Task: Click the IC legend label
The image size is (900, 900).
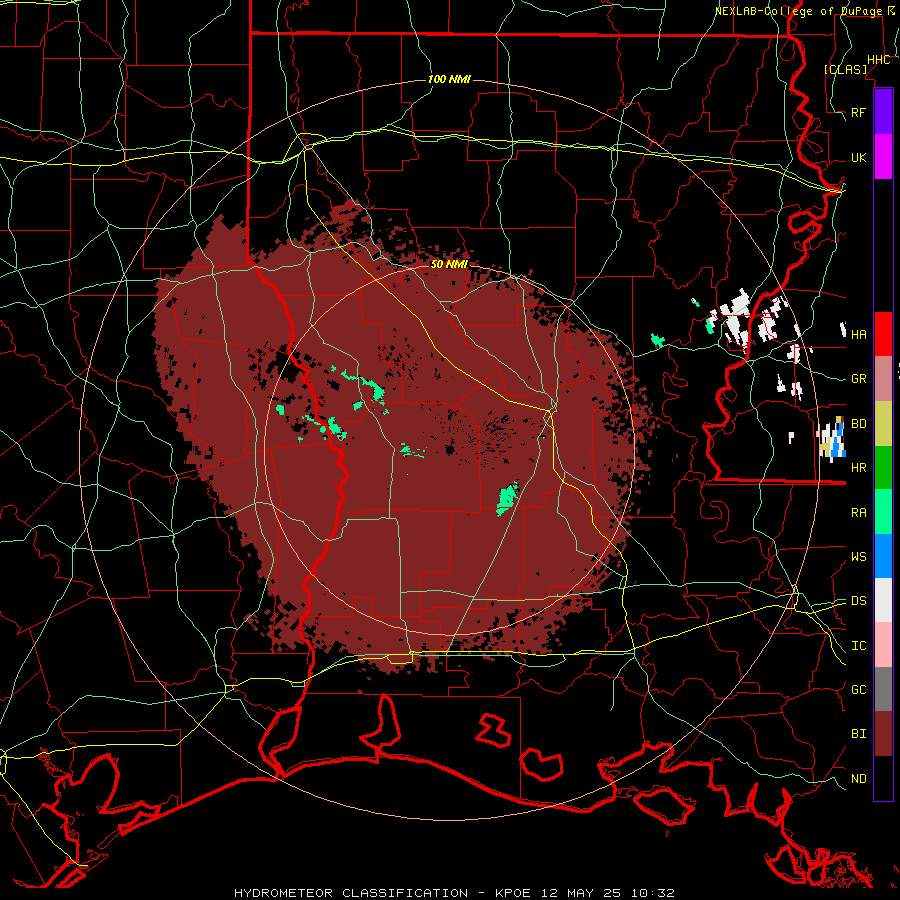Action: coord(858,646)
